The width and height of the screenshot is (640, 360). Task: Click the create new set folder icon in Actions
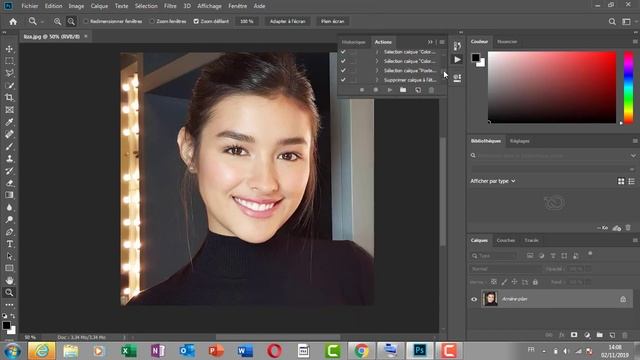click(x=403, y=90)
